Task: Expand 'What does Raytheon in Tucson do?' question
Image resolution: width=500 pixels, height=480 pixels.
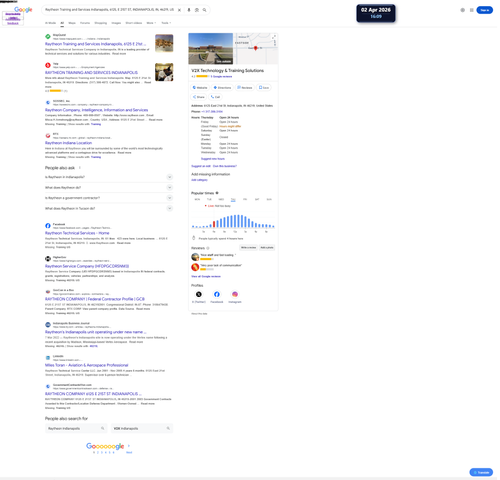Action: click(x=109, y=208)
